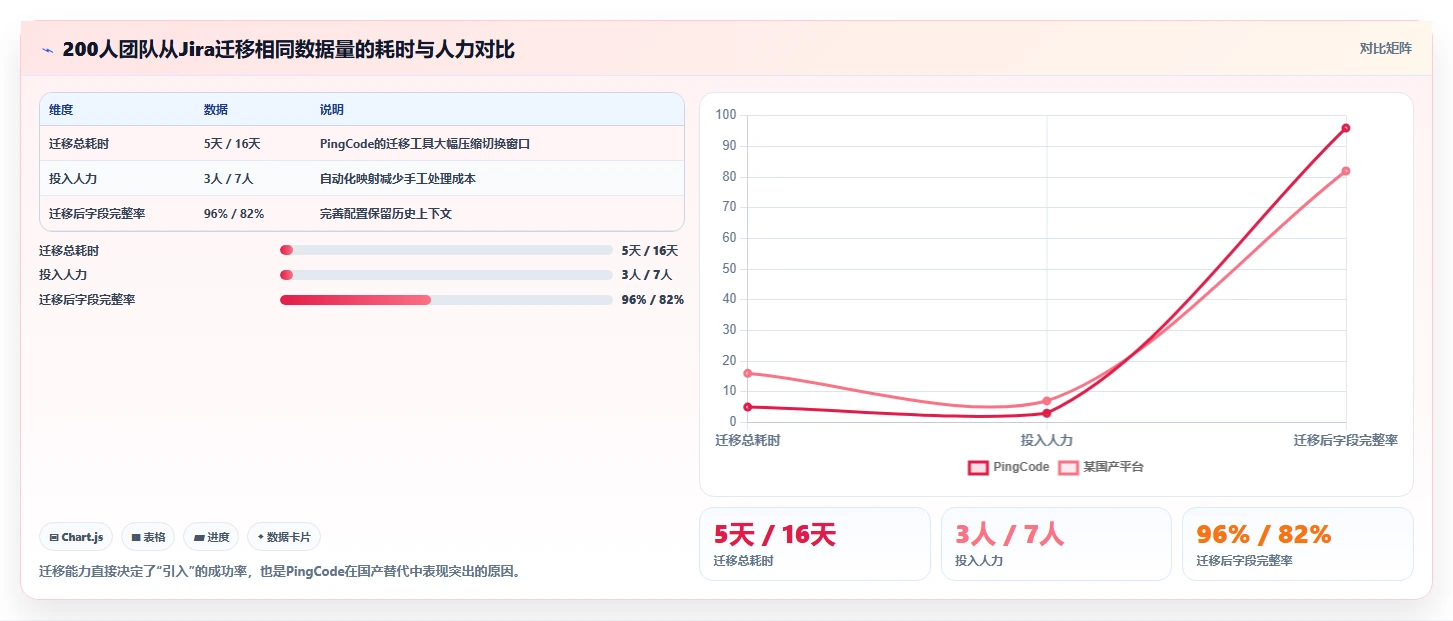1453x621 pixels.
Task: Click the 对比矩阵 label
Action: (1385, 48)
